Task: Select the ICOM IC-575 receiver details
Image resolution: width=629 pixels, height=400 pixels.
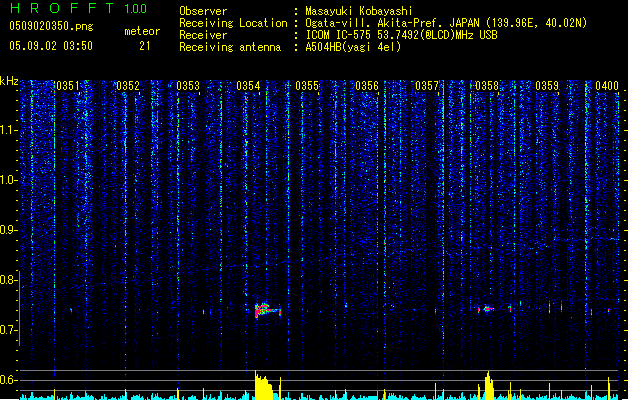Action: (401, 35)
